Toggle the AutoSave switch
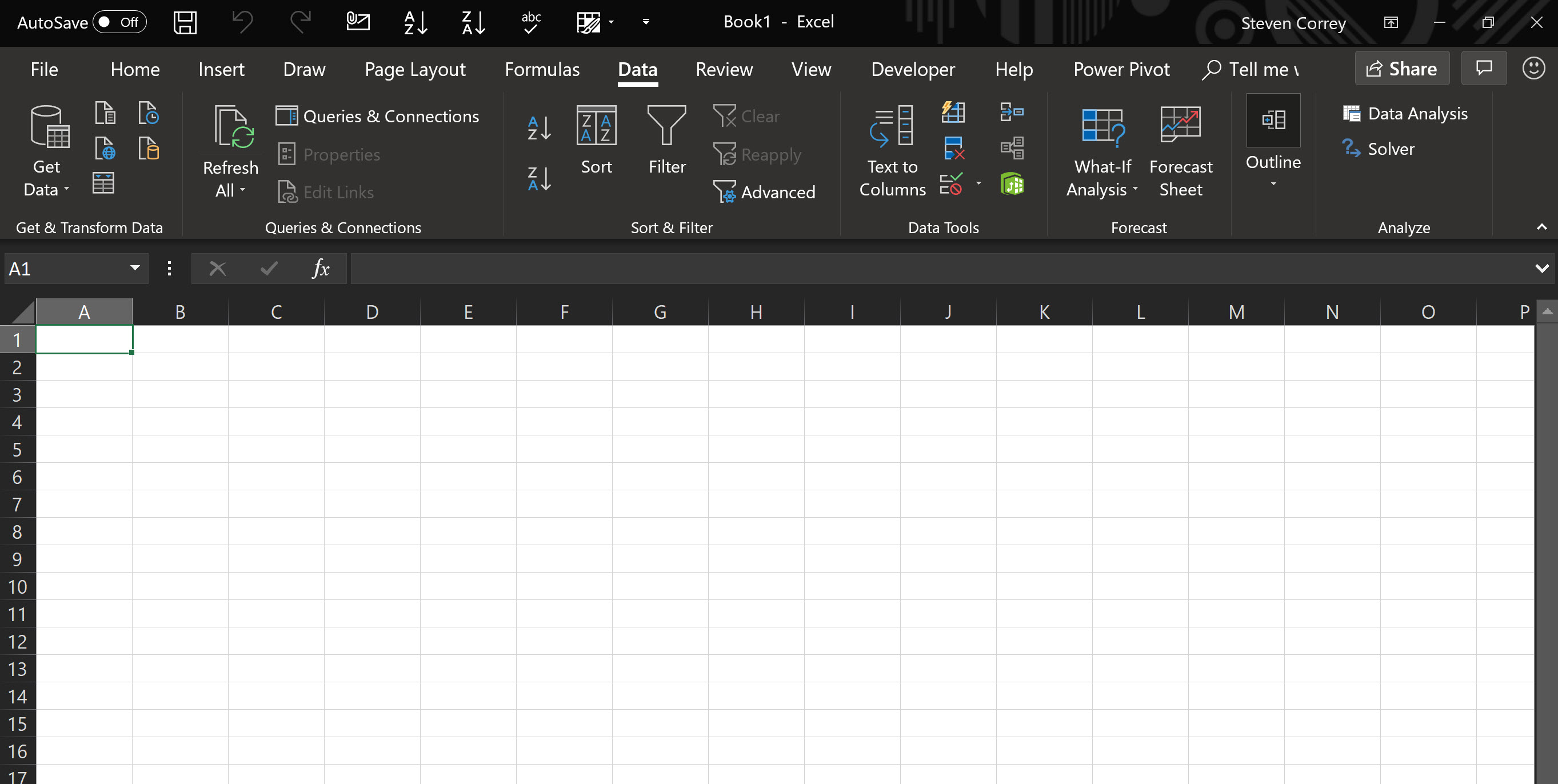The height and width of the screenshot is (784, 1558). (x=119, y=23)
